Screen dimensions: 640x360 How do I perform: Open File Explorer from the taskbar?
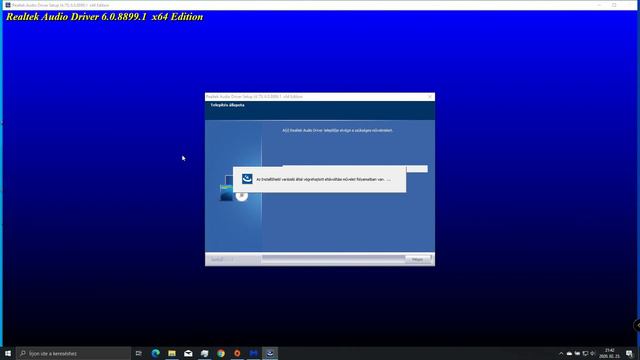172,353
